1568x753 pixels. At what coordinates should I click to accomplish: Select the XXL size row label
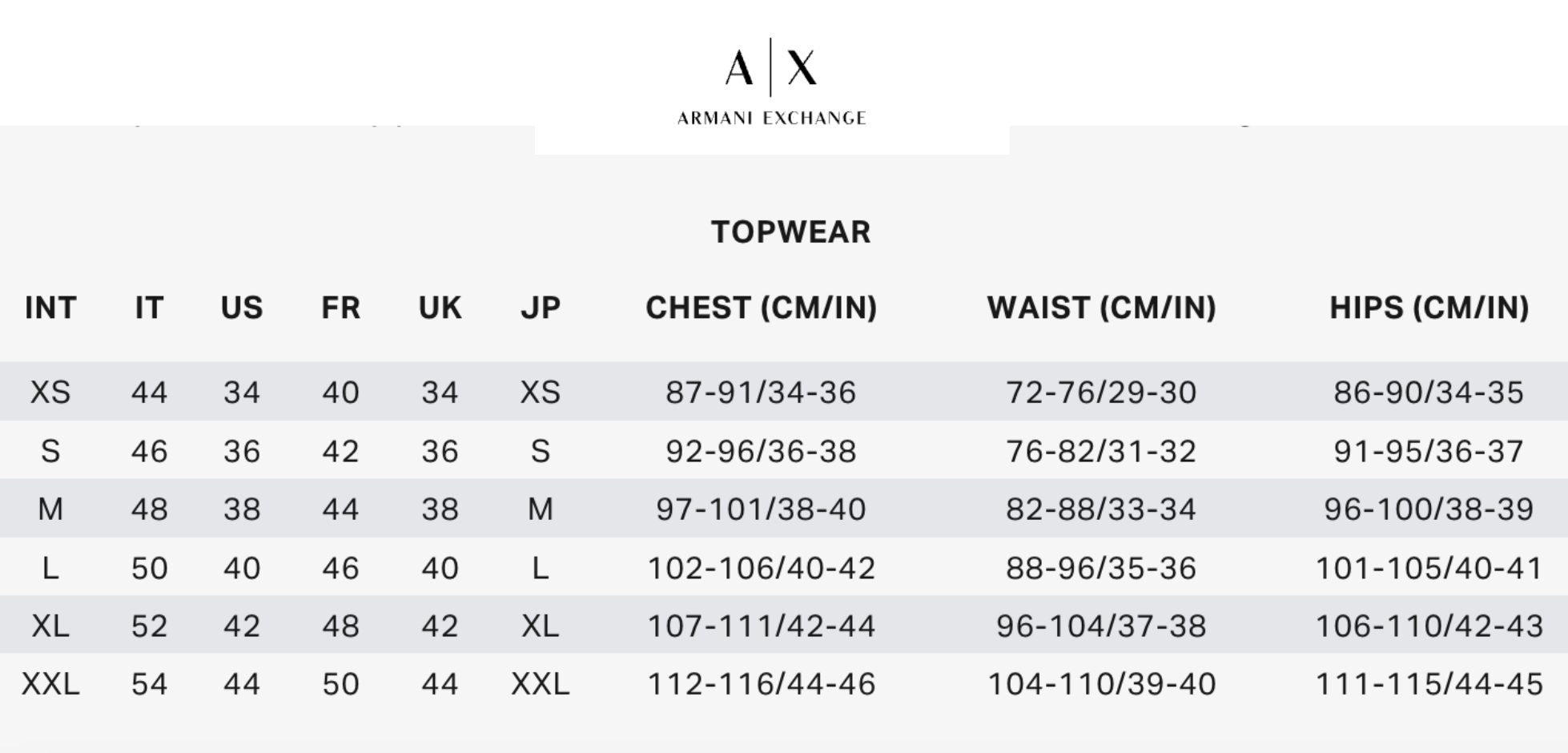50,684
